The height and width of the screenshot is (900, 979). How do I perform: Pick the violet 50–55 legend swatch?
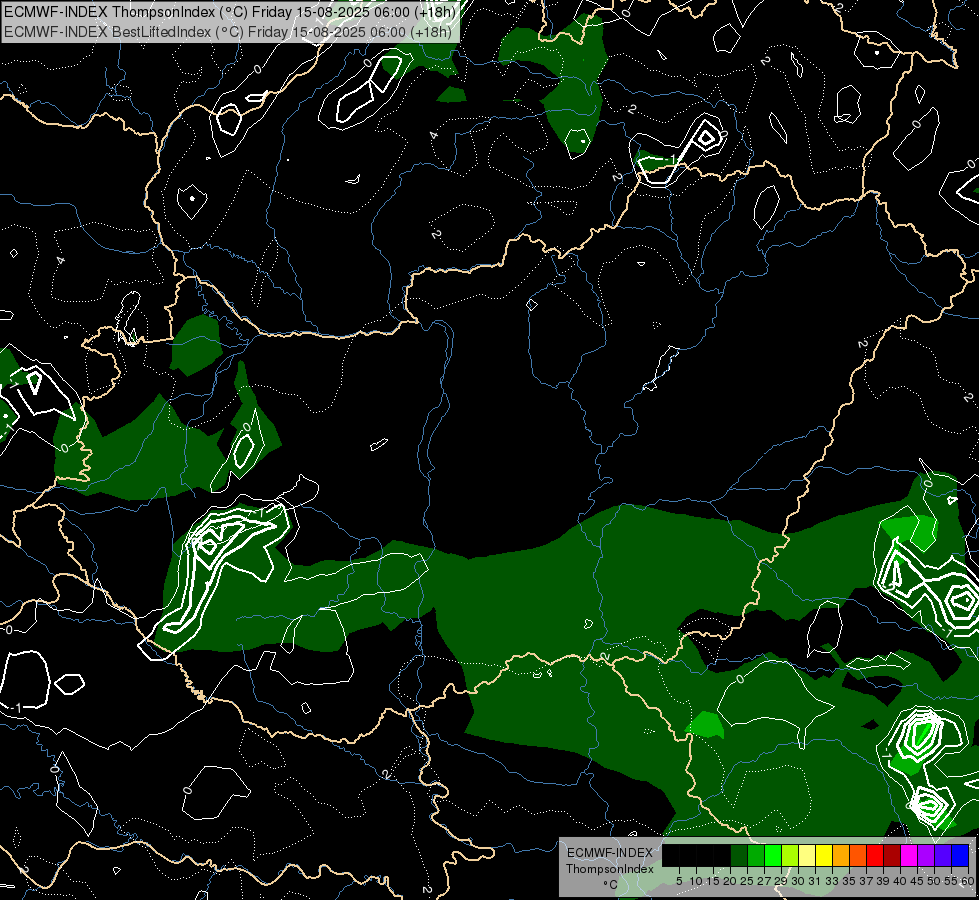(x=943, y=855)
